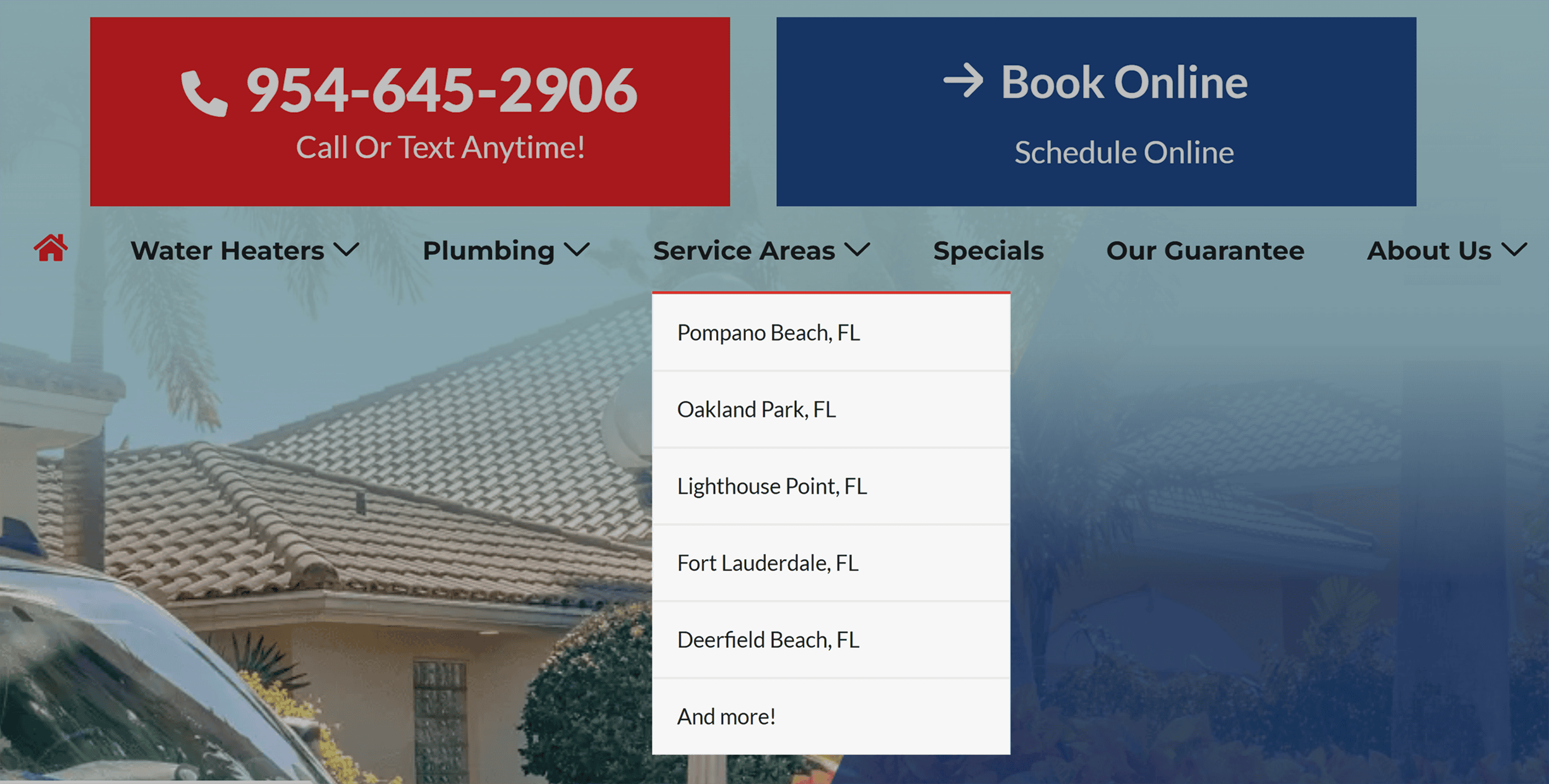The width and height of the screenshot is (1549, 784).
Task: Select Pompano Beach FL service area
Action: pos(768,332)
